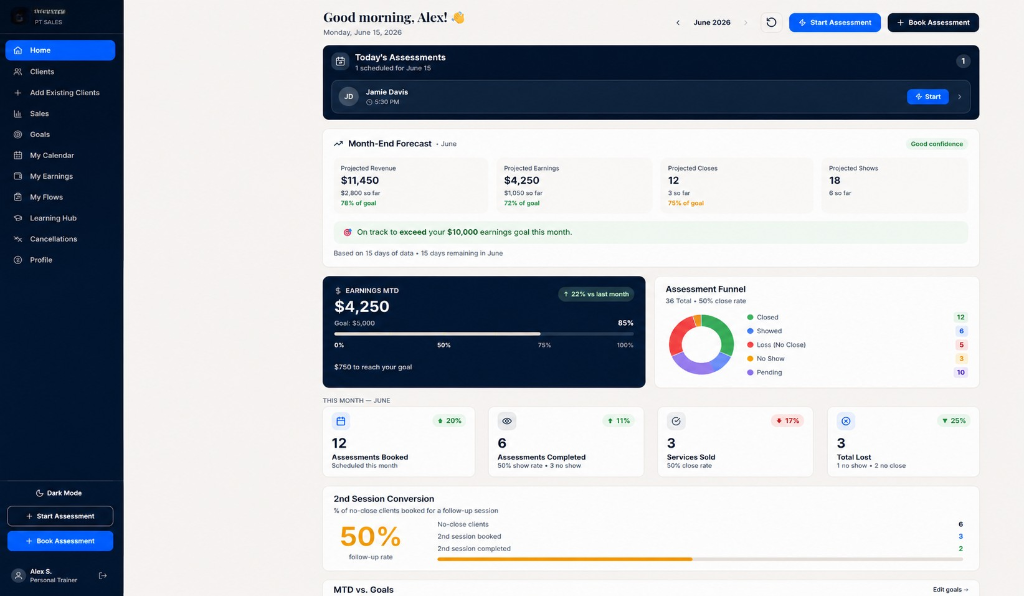Viewport: 1024px width, 596px height.
Task: Click the earnings goal progress bar
Action: [483, 334]
